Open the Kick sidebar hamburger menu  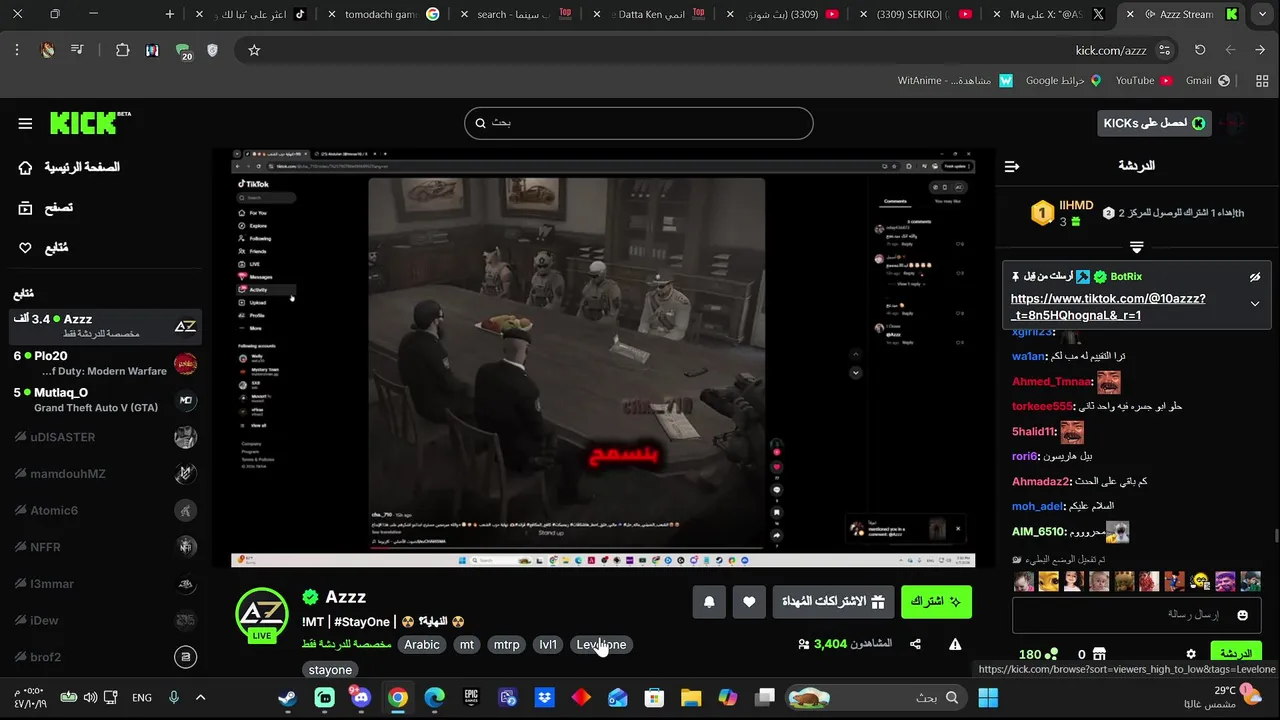click(x=25, y=123)
